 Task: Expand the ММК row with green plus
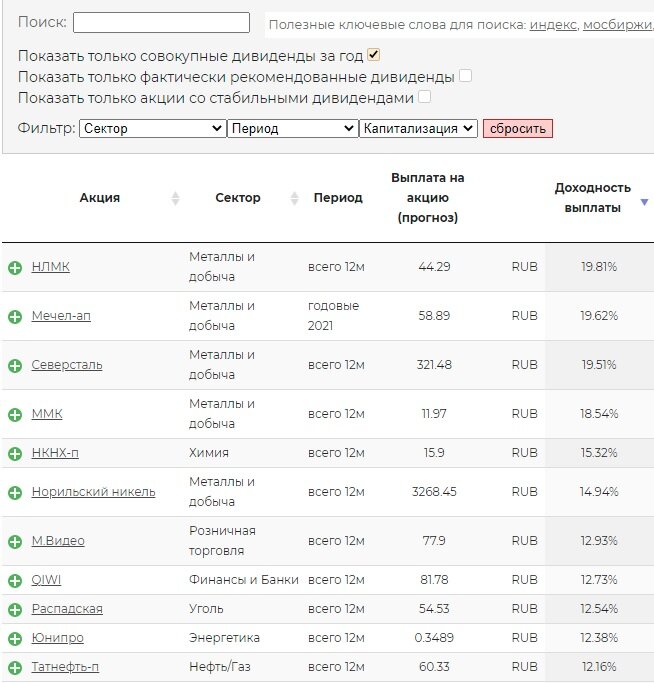click(x=15, y=415)
